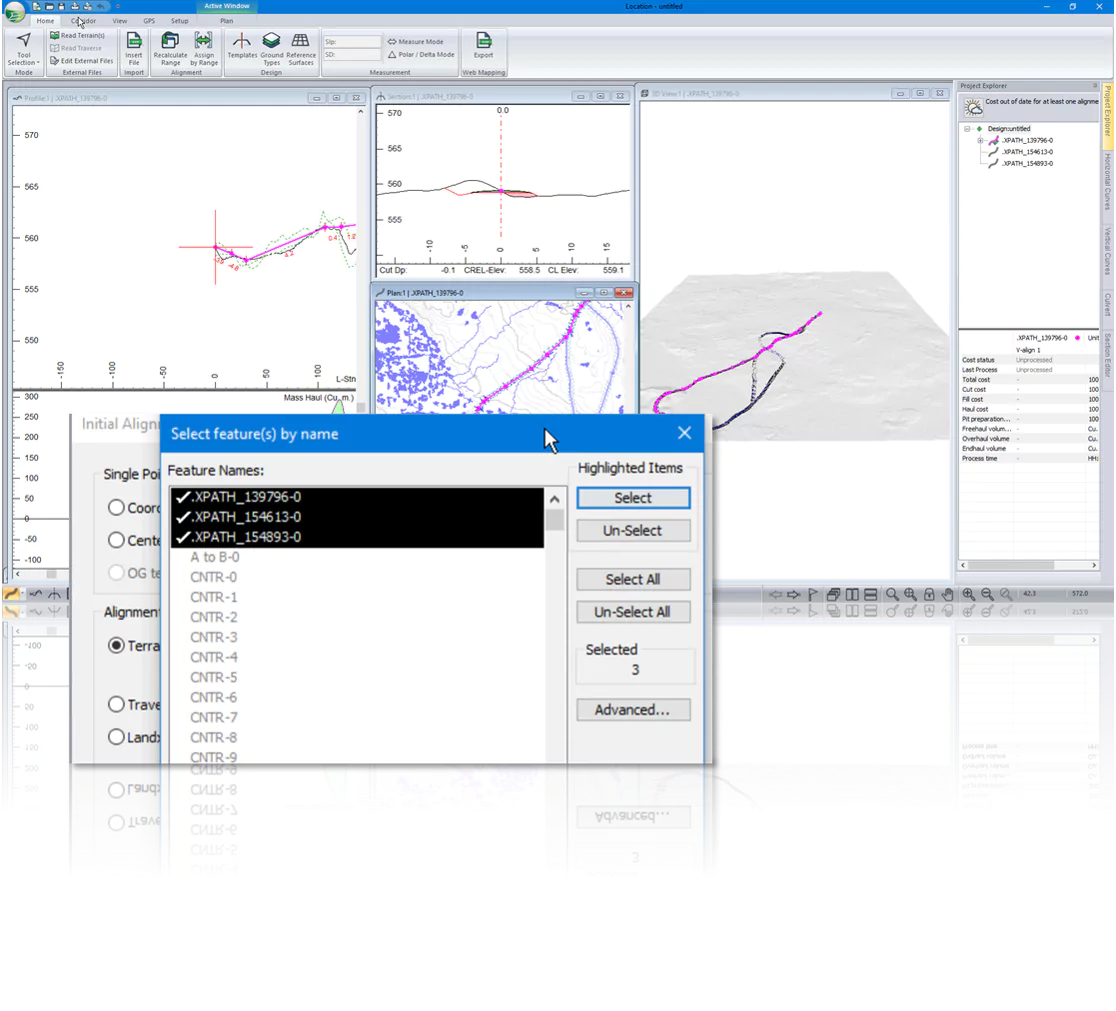Click the Un-Select button
The height and width of the screenshot is (1011, 1116).
tap(633, 530)
